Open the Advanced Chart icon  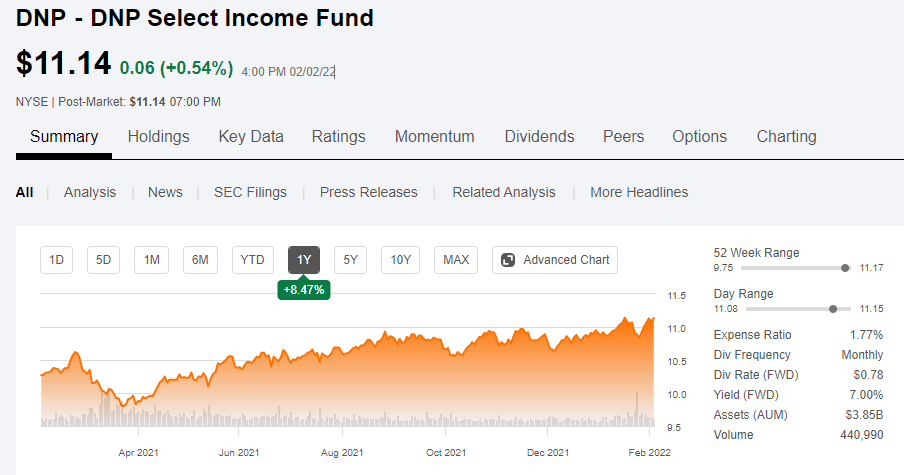pos(508,260)
